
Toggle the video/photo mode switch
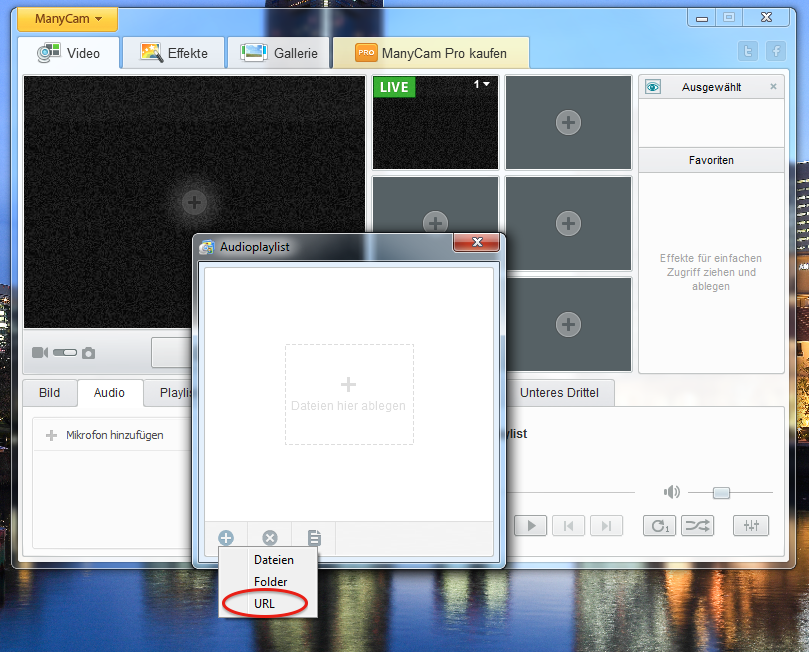[x=65, y=353]
